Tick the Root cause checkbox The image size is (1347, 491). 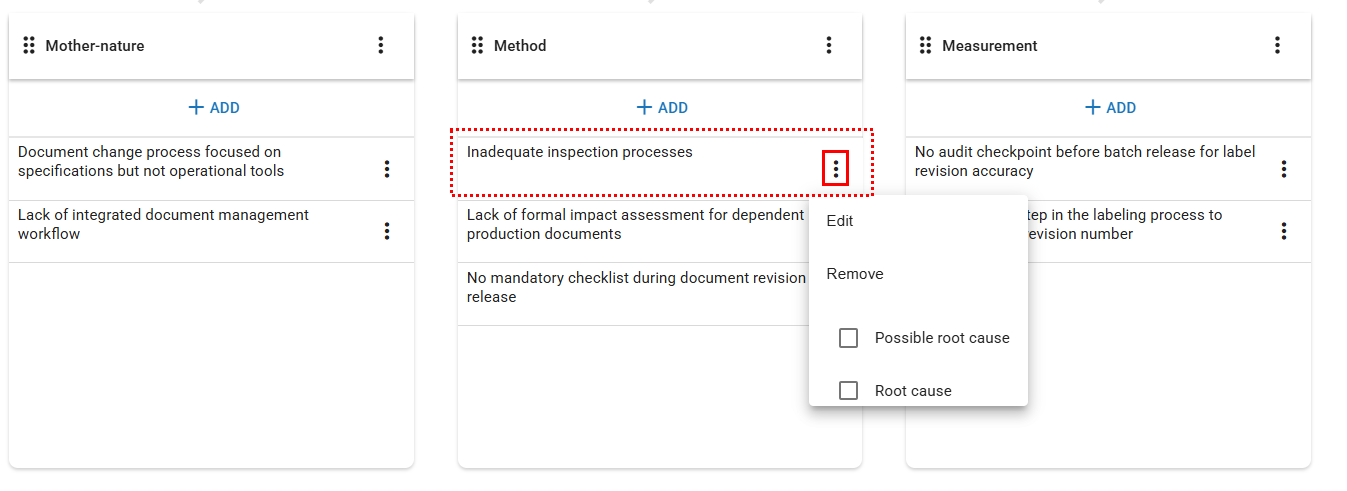tap(849, 391)
